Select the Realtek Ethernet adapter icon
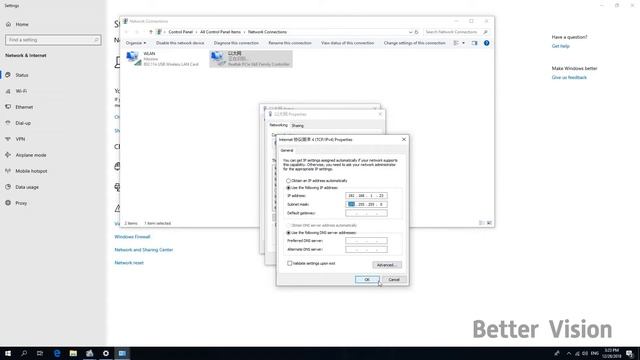The width and height of the screenshot is (640, 360). [x=218, y=58]
